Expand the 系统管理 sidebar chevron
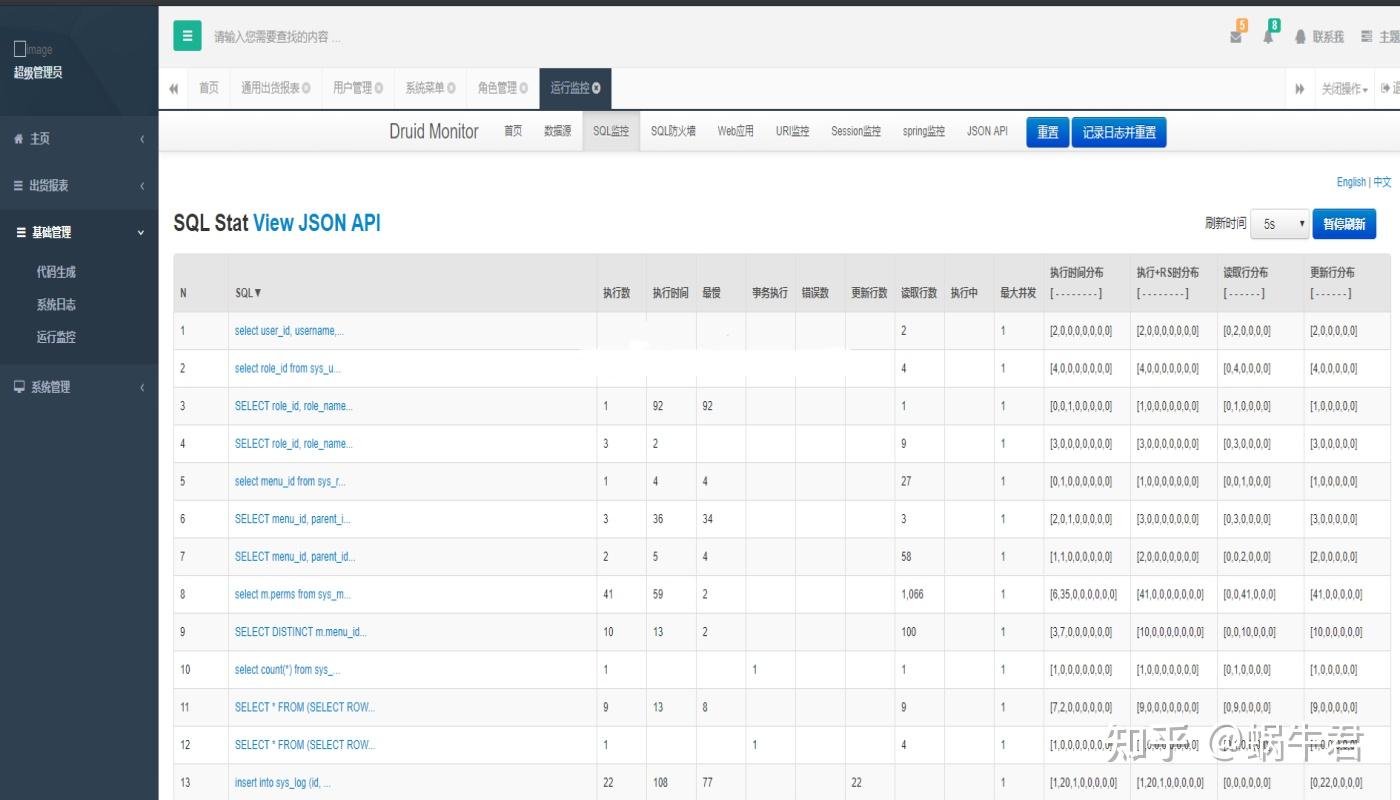Screen dimensions: 1400x800 click(142, 387)
